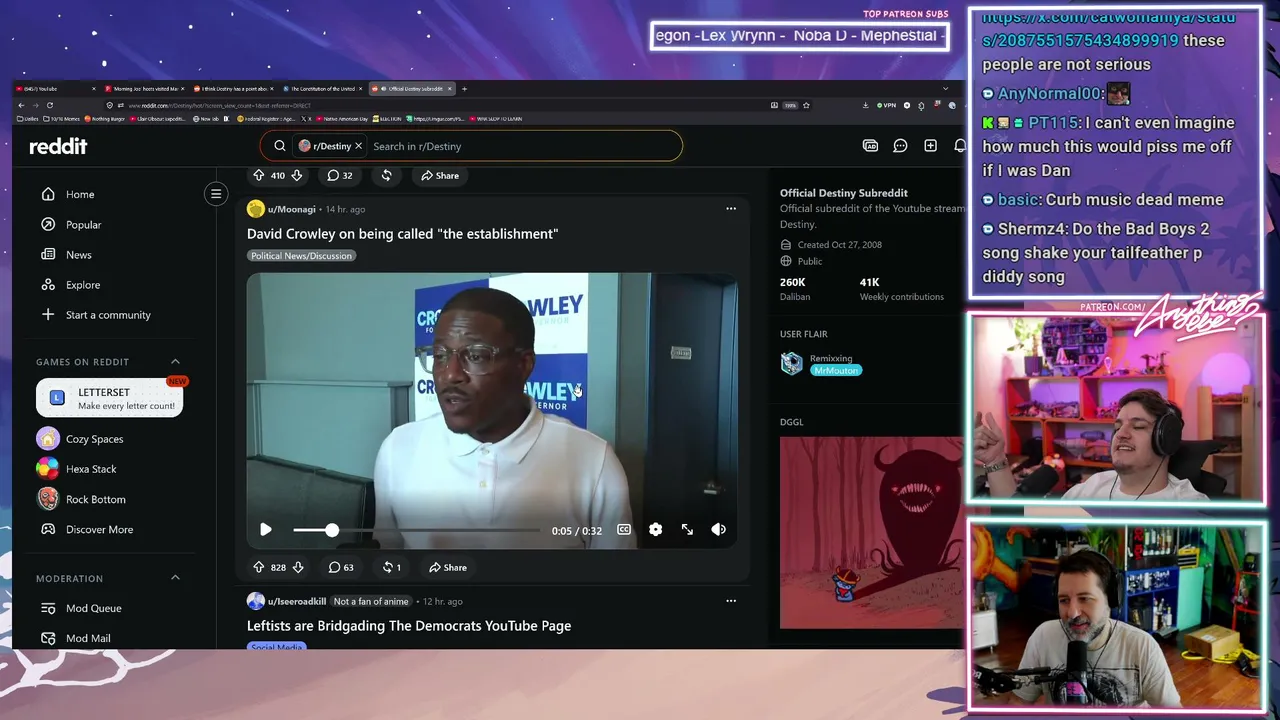Open video settings gear
Screen dimensions: 1280x720
point(655,530)
